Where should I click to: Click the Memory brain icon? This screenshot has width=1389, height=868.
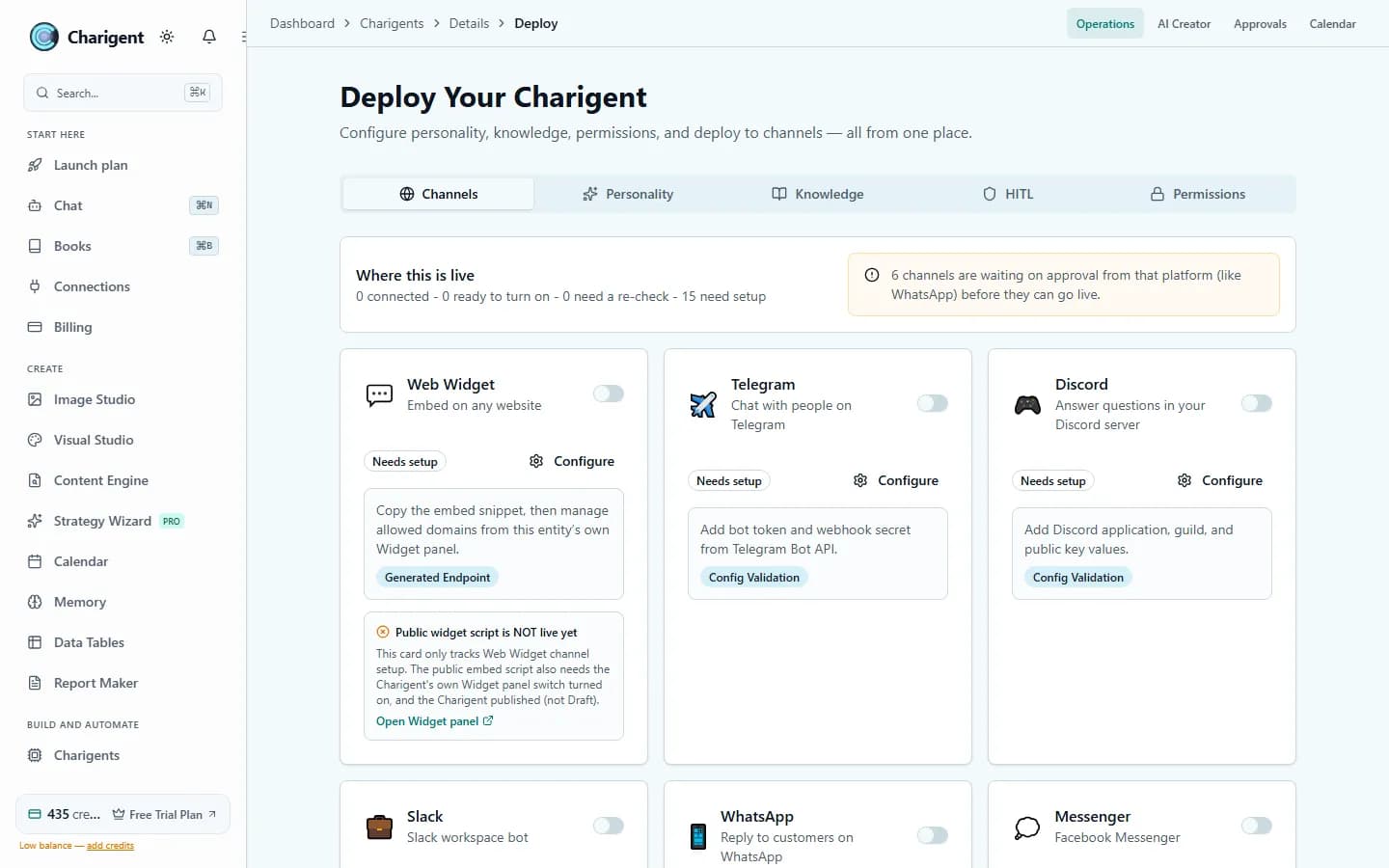point(35,602)
